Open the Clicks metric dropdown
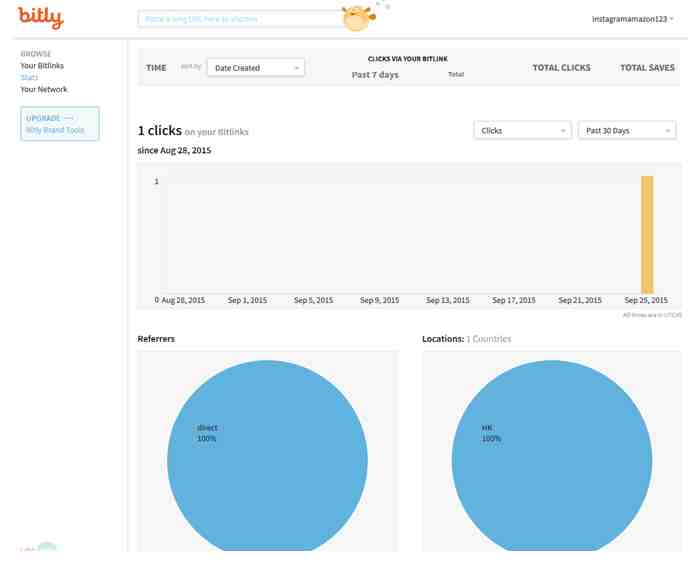This screenshot has width=692, height=575. 522,131
